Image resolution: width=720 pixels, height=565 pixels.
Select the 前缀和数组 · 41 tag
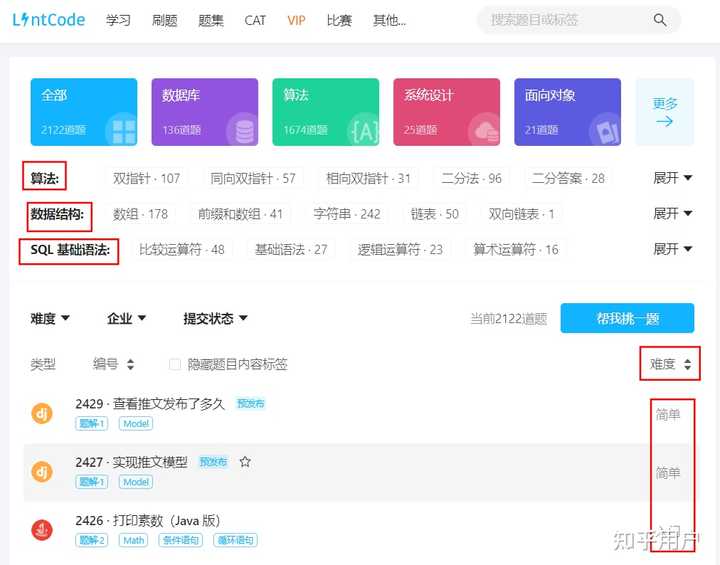click(240, 214)
